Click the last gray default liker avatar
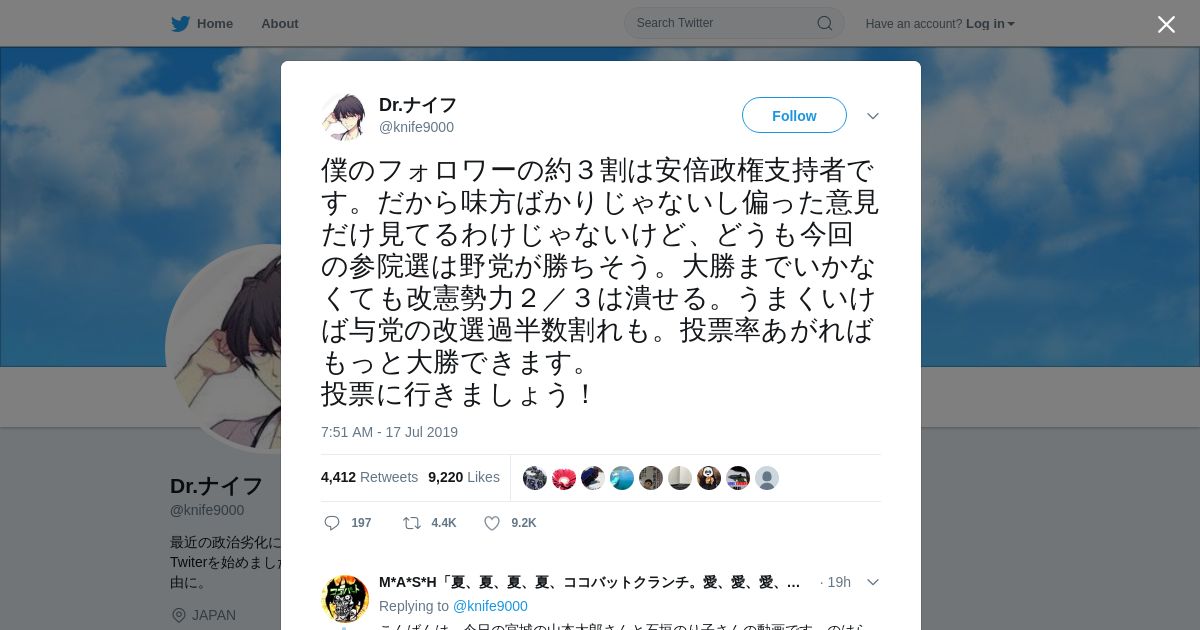Viewport: 1200px width, 630px height. click(767, 478)
